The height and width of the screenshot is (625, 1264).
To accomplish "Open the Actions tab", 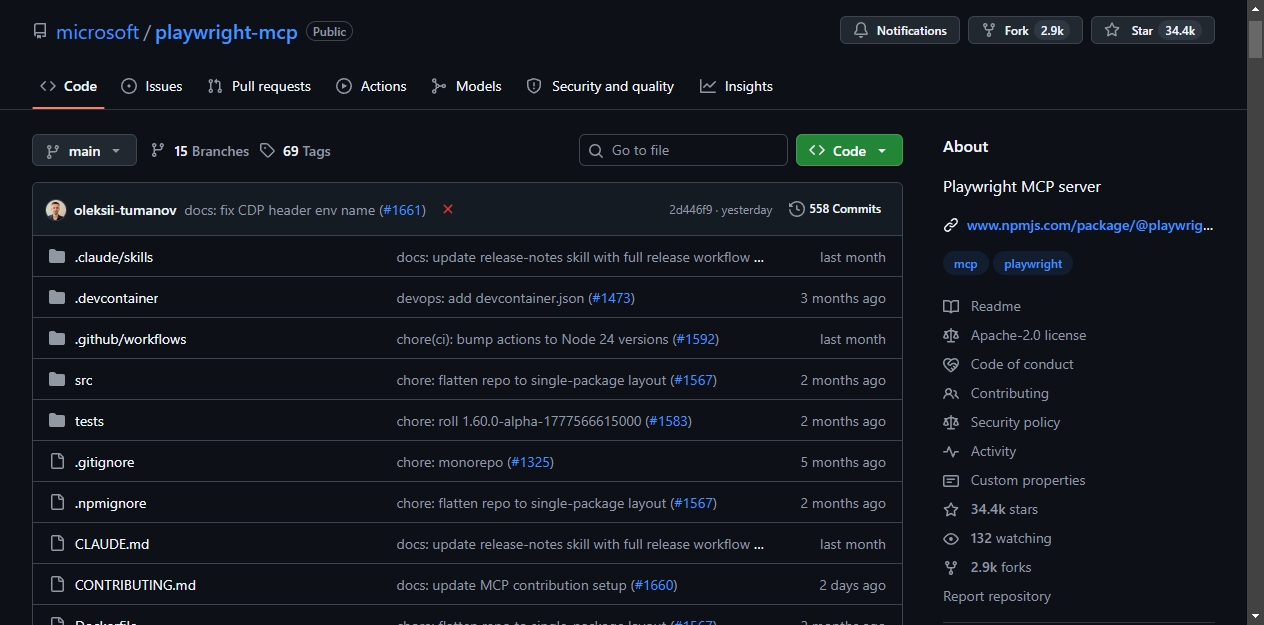I will pyautogui.click(x=371, y=86).
